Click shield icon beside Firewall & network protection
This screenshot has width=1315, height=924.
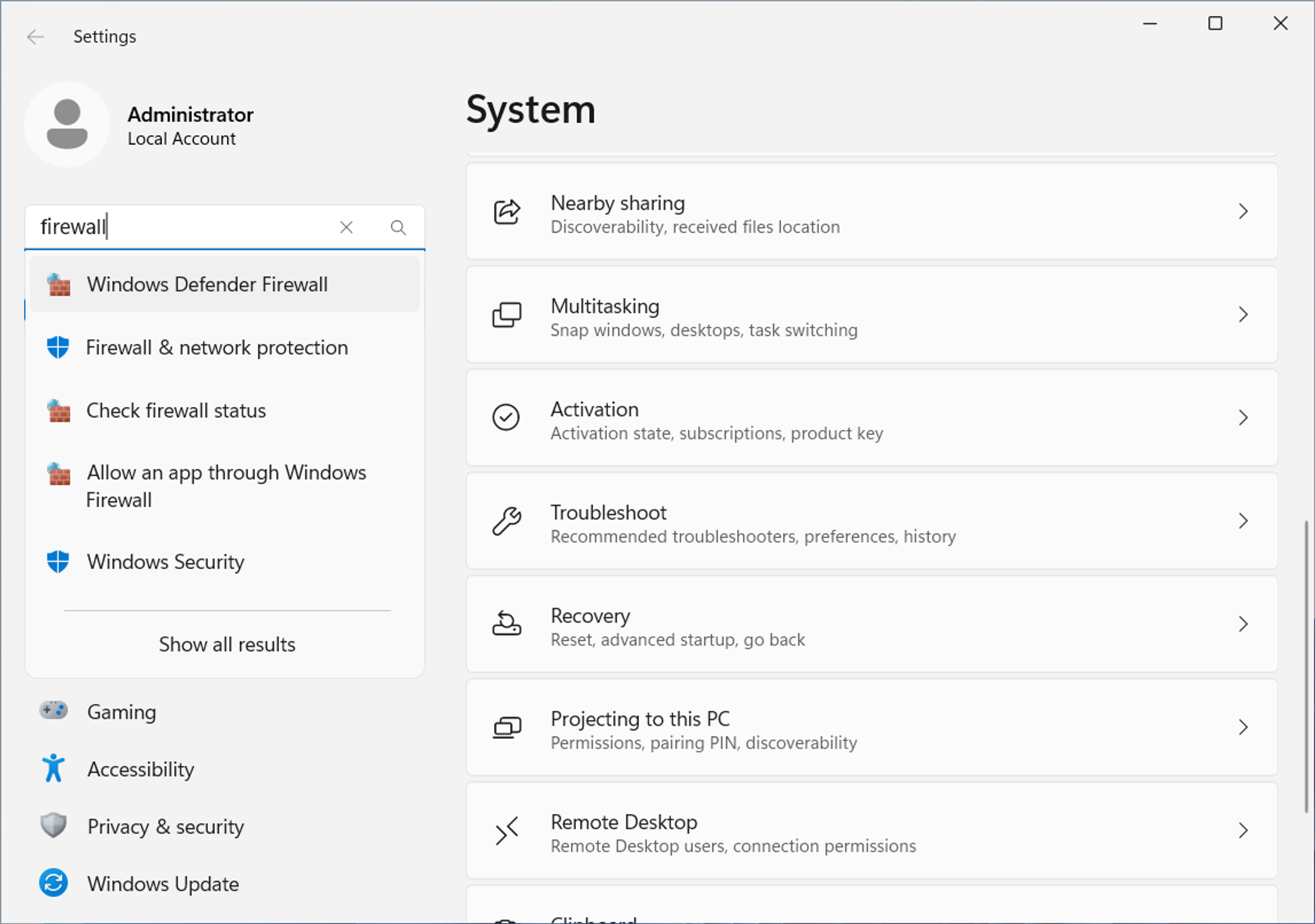[x=58, y=347]
